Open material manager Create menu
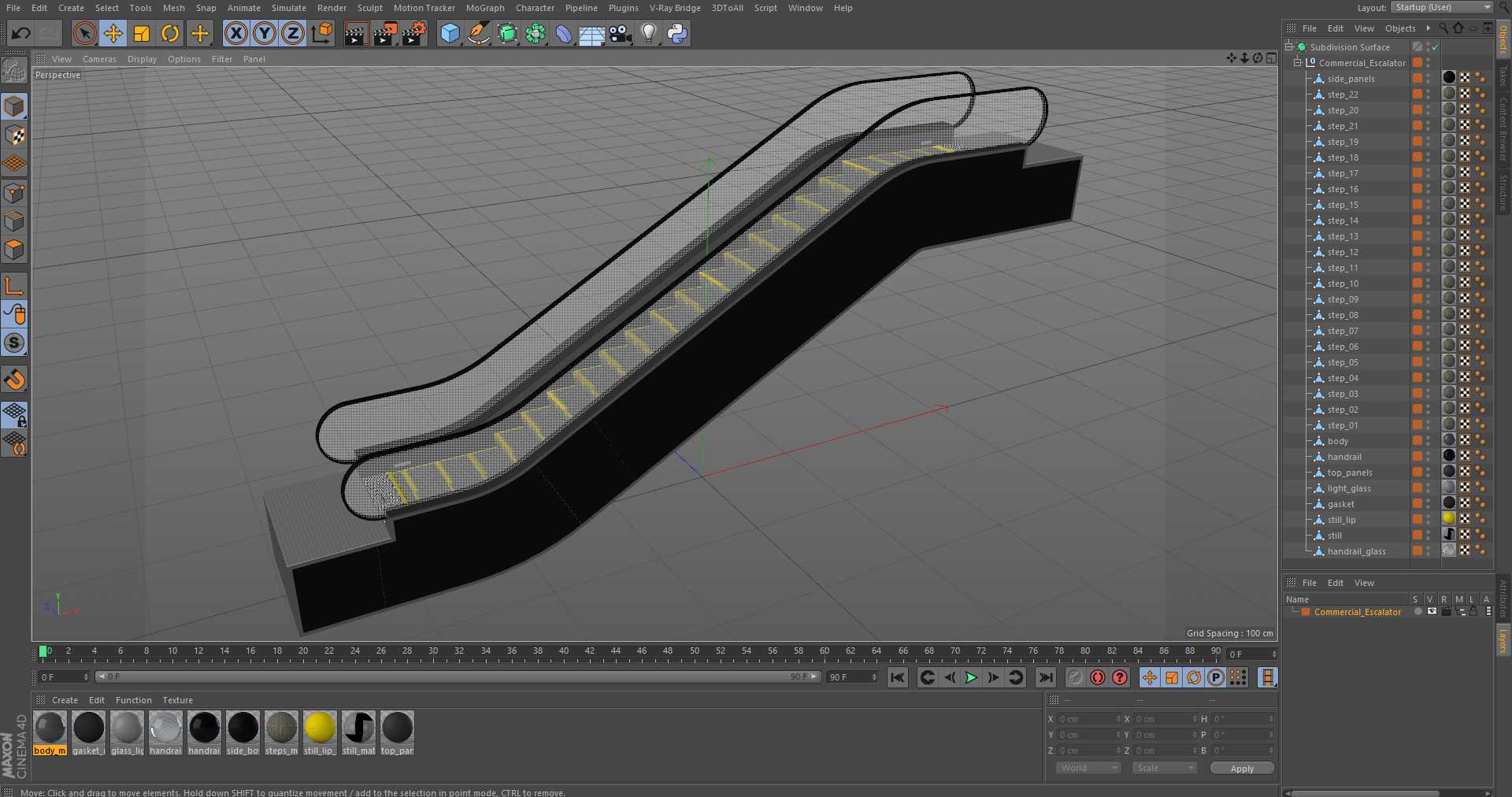This screenshot has width=1512, height=797. [65, 700]
